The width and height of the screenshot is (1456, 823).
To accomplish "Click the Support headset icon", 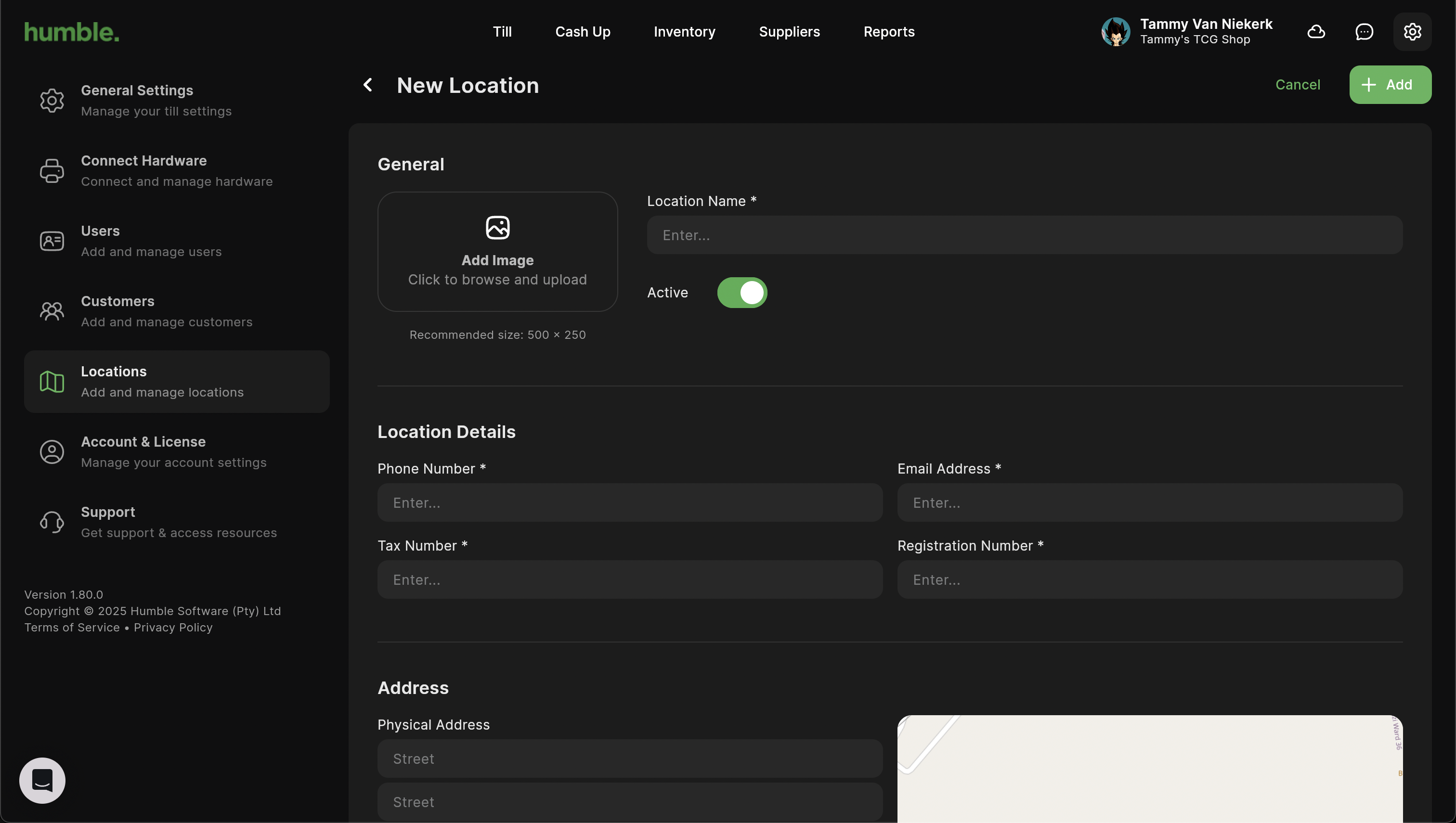I will pos(52,522).
